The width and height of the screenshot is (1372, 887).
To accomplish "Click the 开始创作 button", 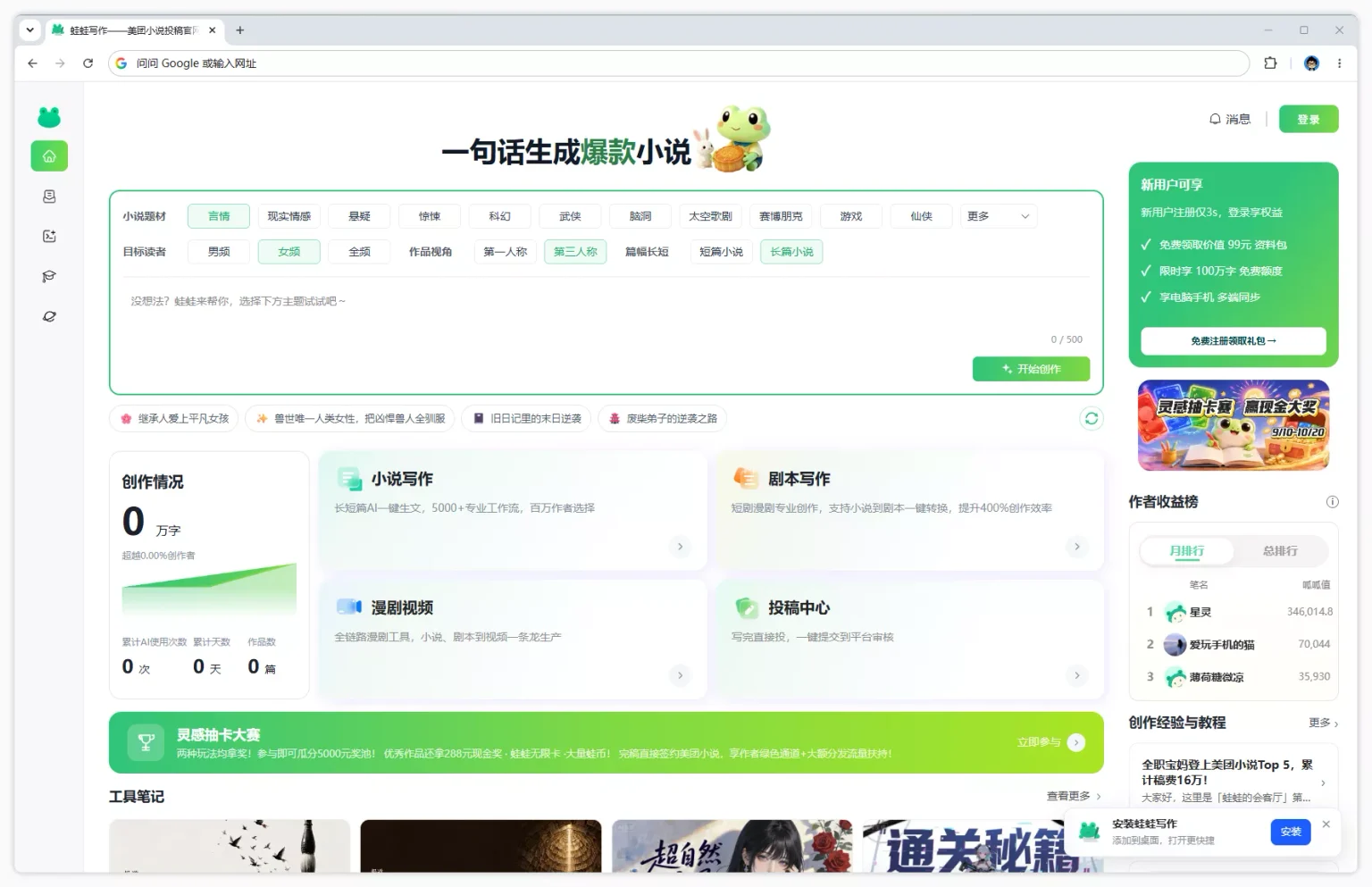I will click(x=1031, y=369).
